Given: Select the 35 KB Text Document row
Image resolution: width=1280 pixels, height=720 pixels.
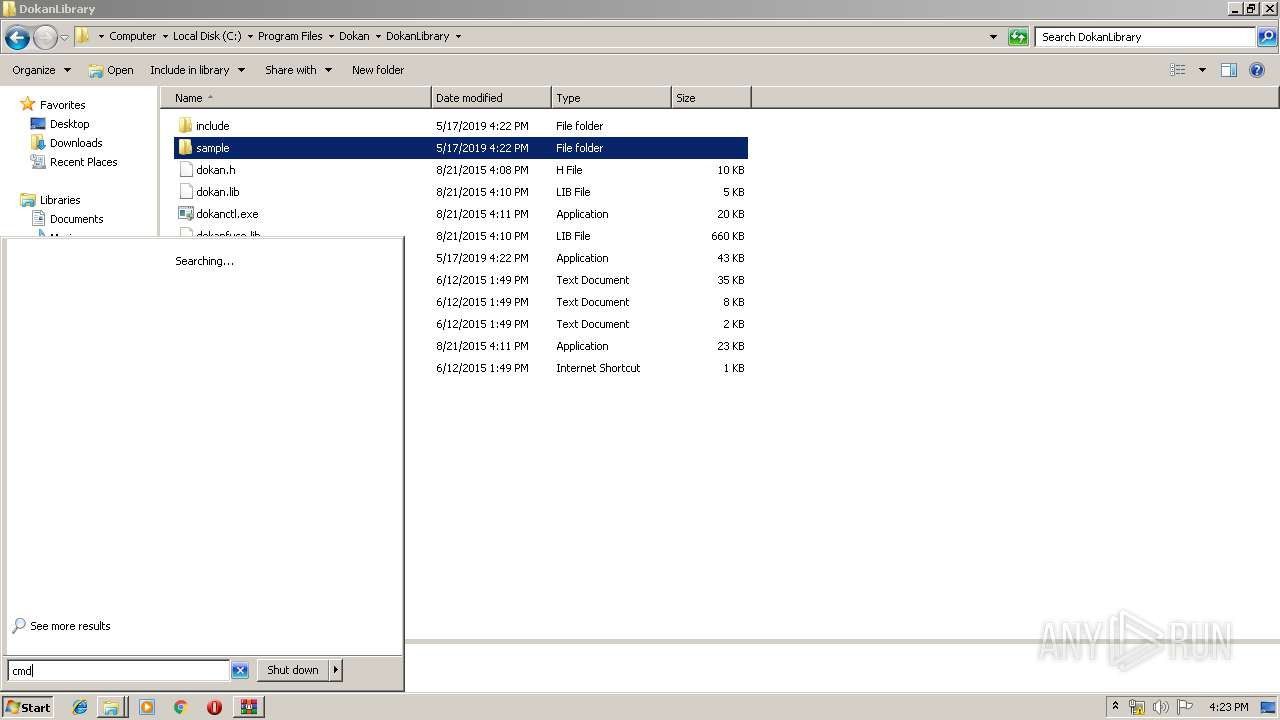Looking at the screenshot, I should [576, 280].
